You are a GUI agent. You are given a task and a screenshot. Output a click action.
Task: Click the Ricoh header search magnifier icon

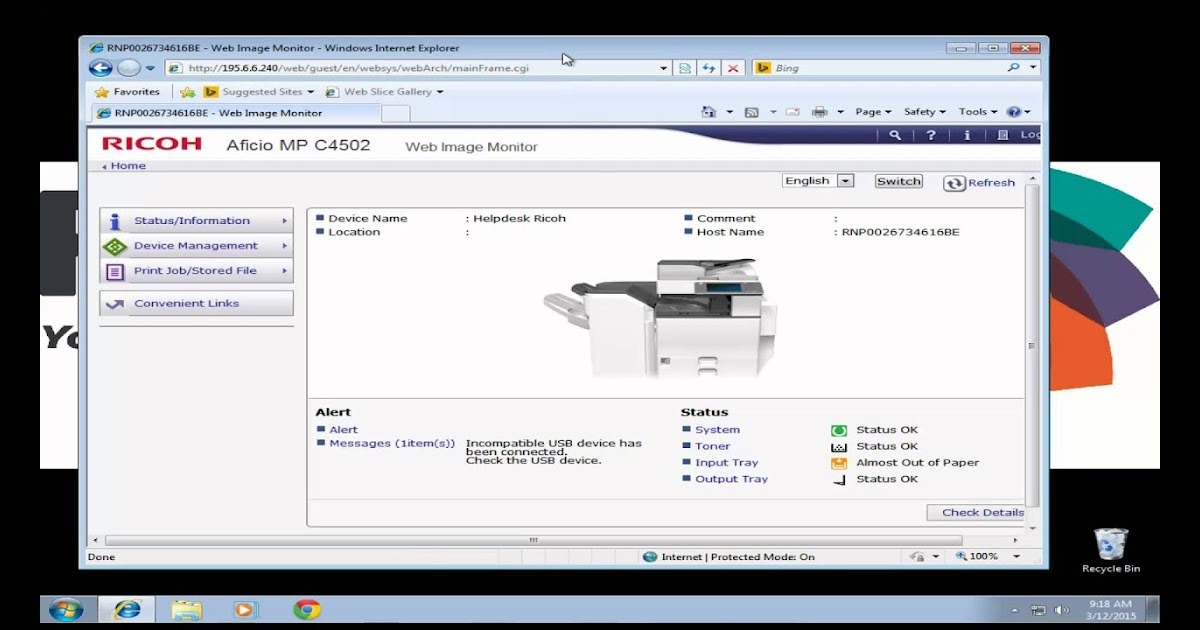pyautogui.click(x=895, y=135)
